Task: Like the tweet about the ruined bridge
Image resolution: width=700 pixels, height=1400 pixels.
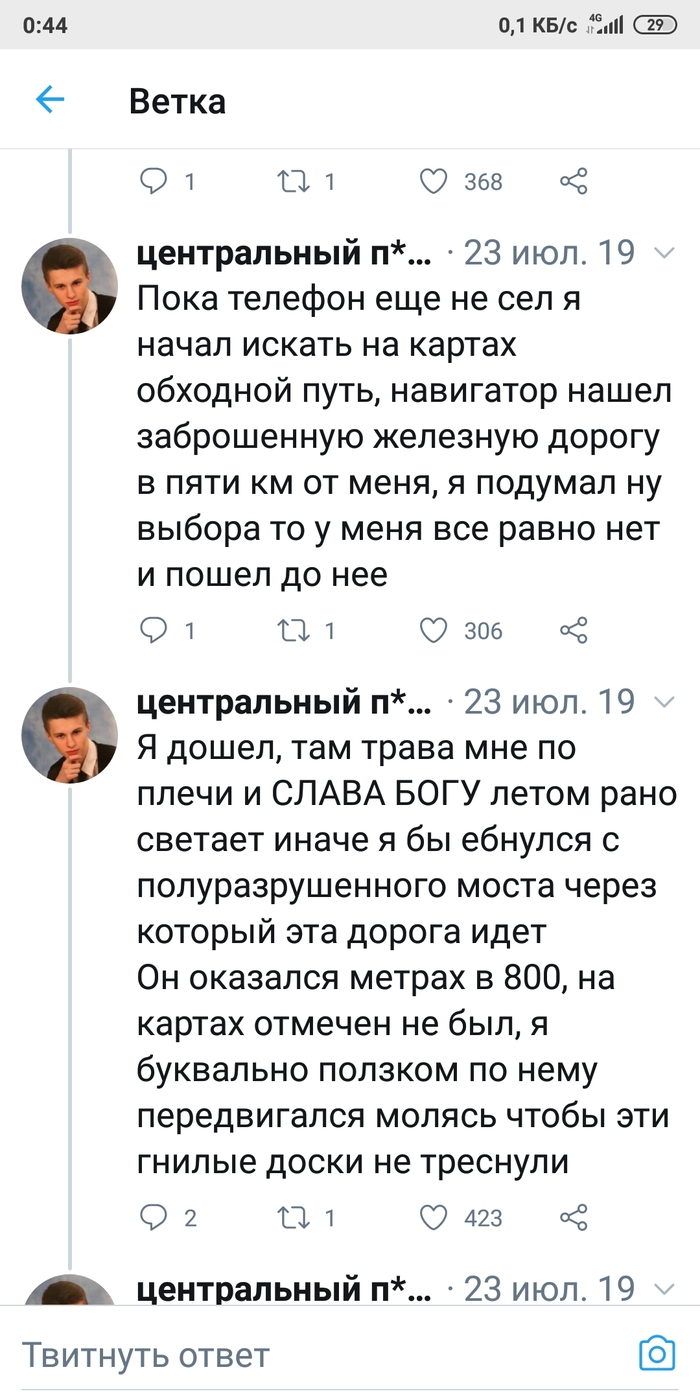Action: pyautogui.click(x=433, y=1217)
